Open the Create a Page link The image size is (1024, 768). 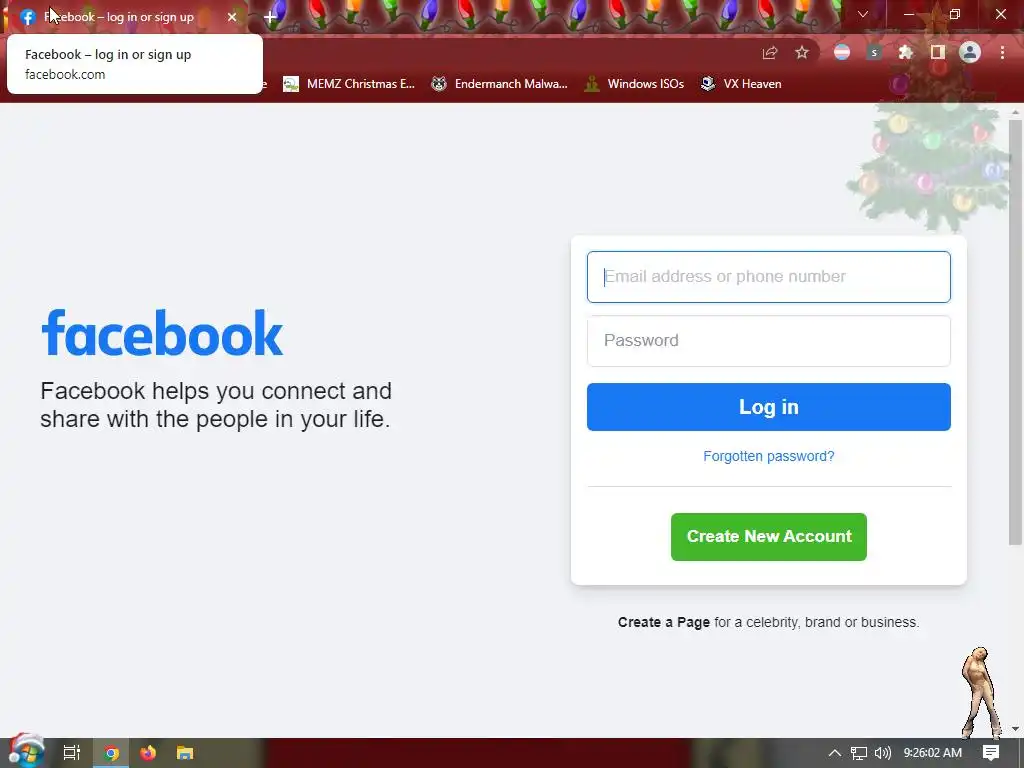coord(664,622)
